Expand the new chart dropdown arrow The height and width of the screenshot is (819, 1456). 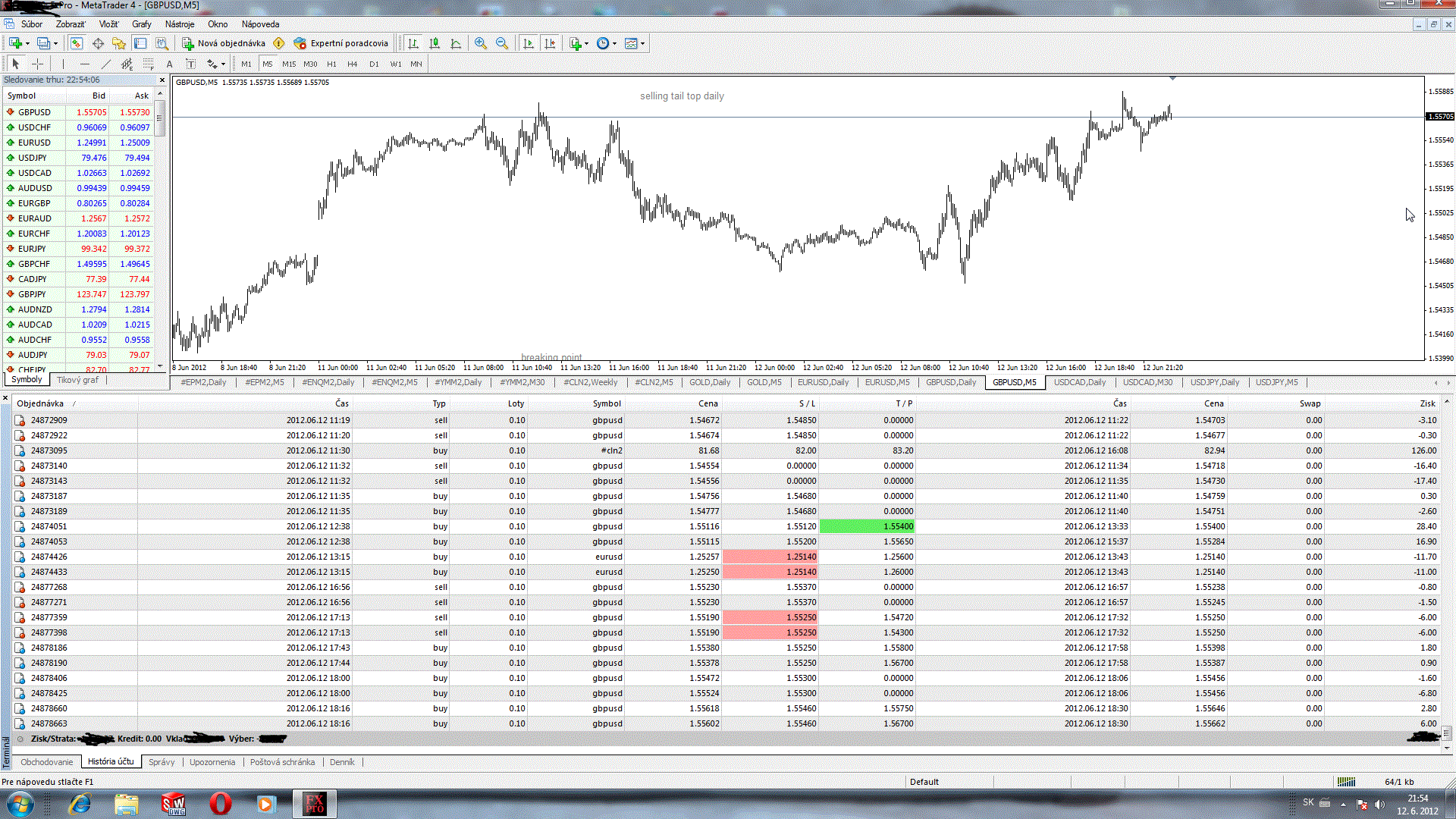[x=27, y=43]
